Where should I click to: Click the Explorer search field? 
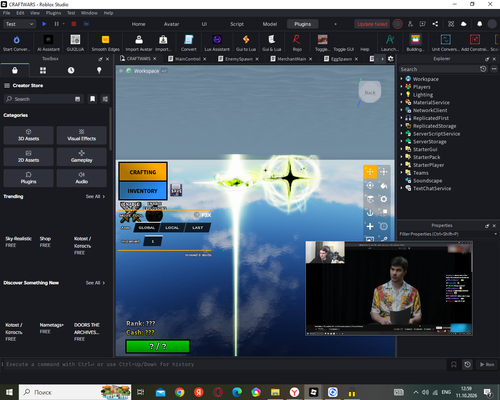click(x=439, y=69)
